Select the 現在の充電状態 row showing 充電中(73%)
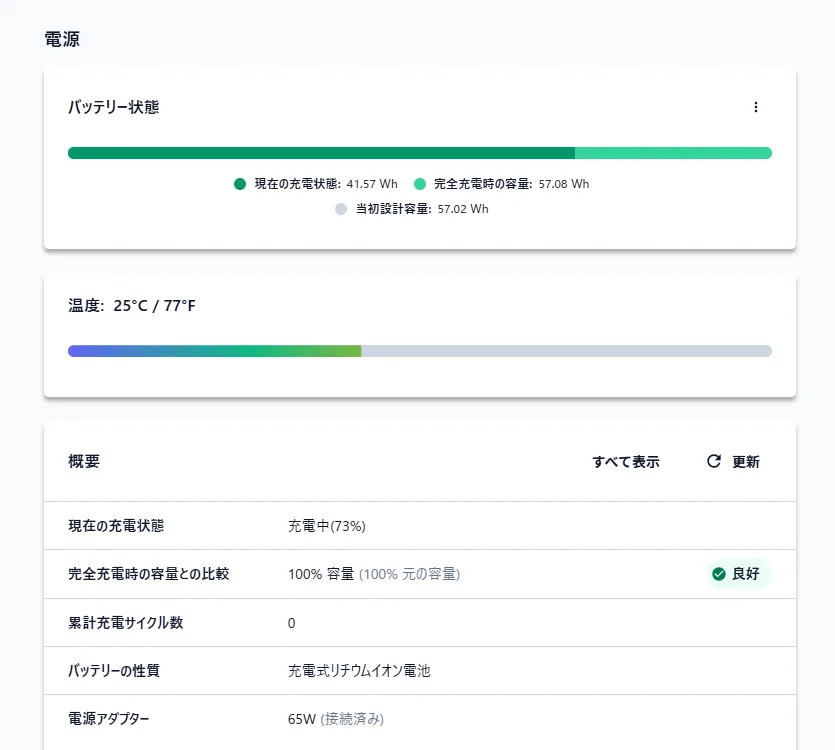Image resolution: width=835 pixels, height=750 pixels. pos(419,525)
